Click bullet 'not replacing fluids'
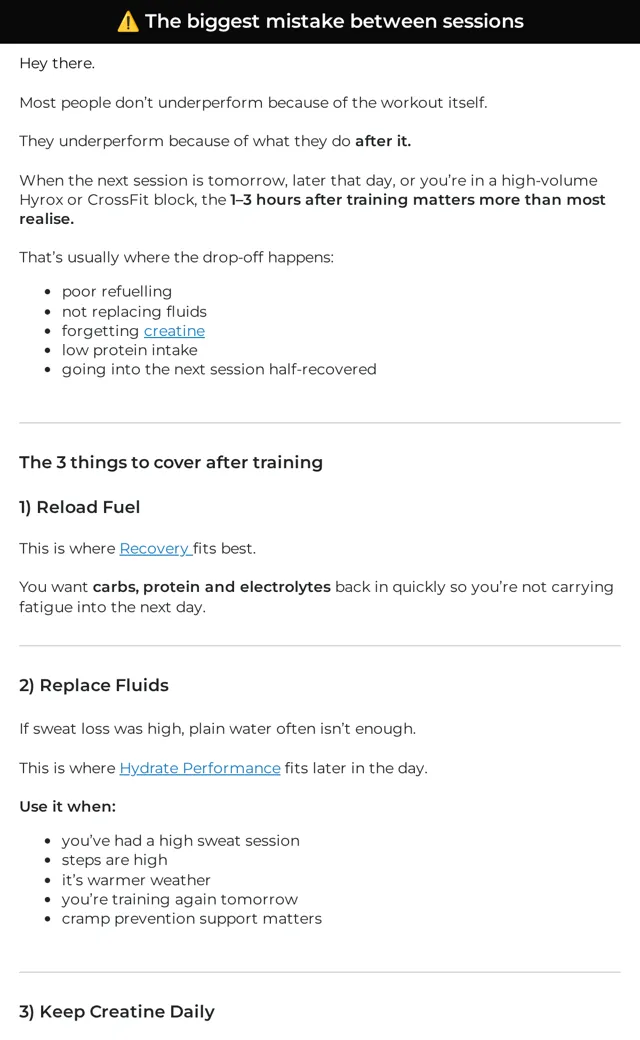640x1040 pixels. [x=134, y=312]
